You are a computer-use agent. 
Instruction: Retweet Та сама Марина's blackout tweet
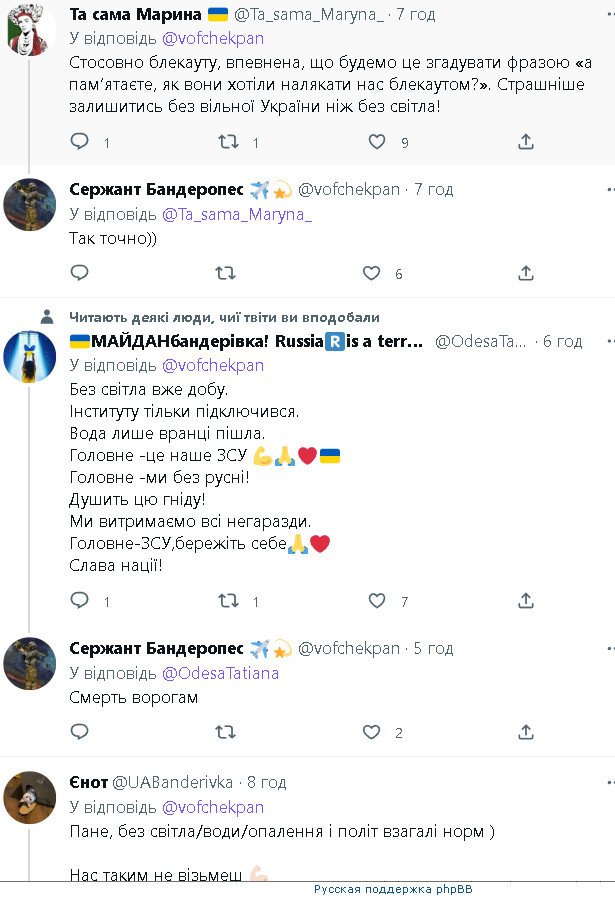(x=228, y=142)
